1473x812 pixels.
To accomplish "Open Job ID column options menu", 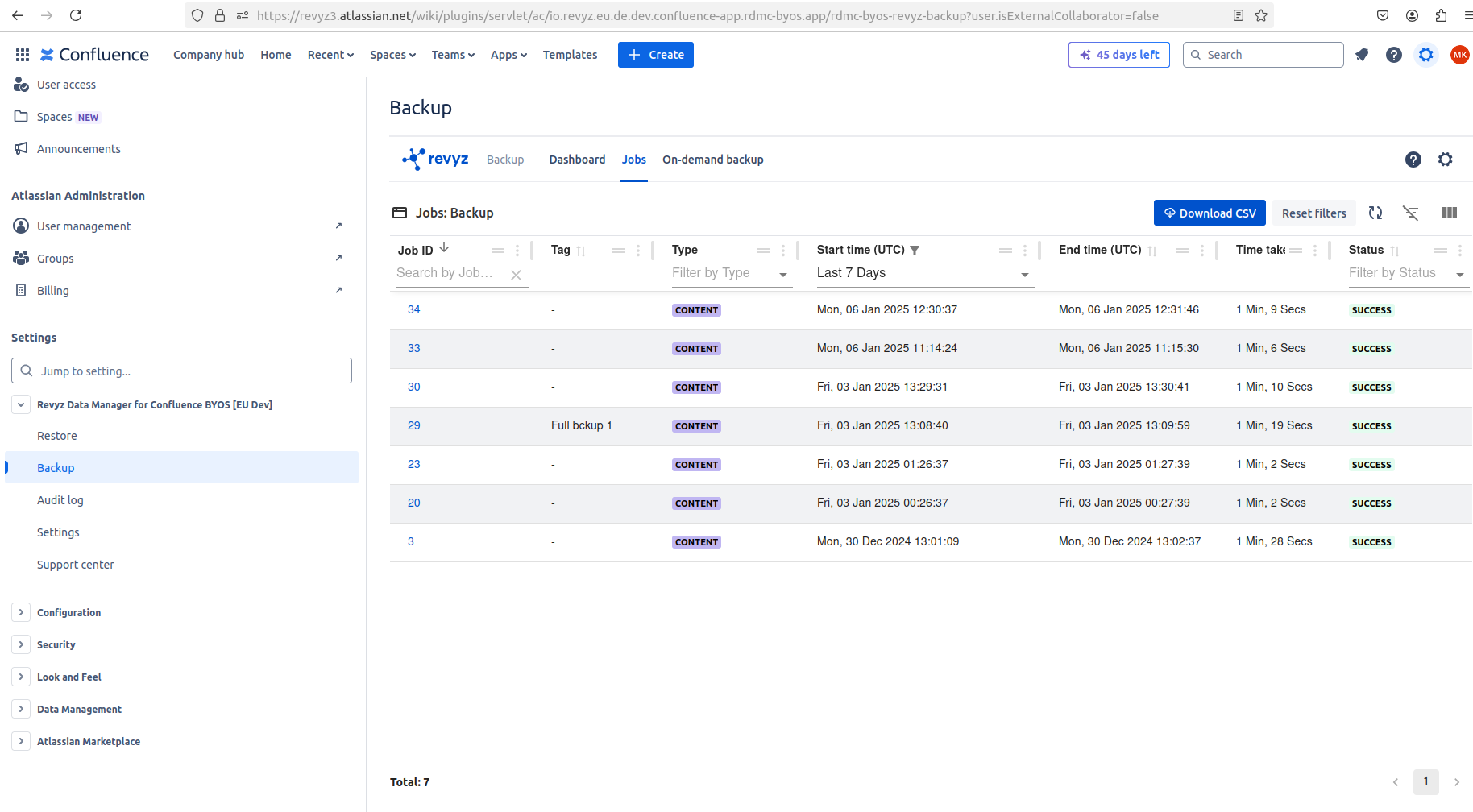I will 517,251.
